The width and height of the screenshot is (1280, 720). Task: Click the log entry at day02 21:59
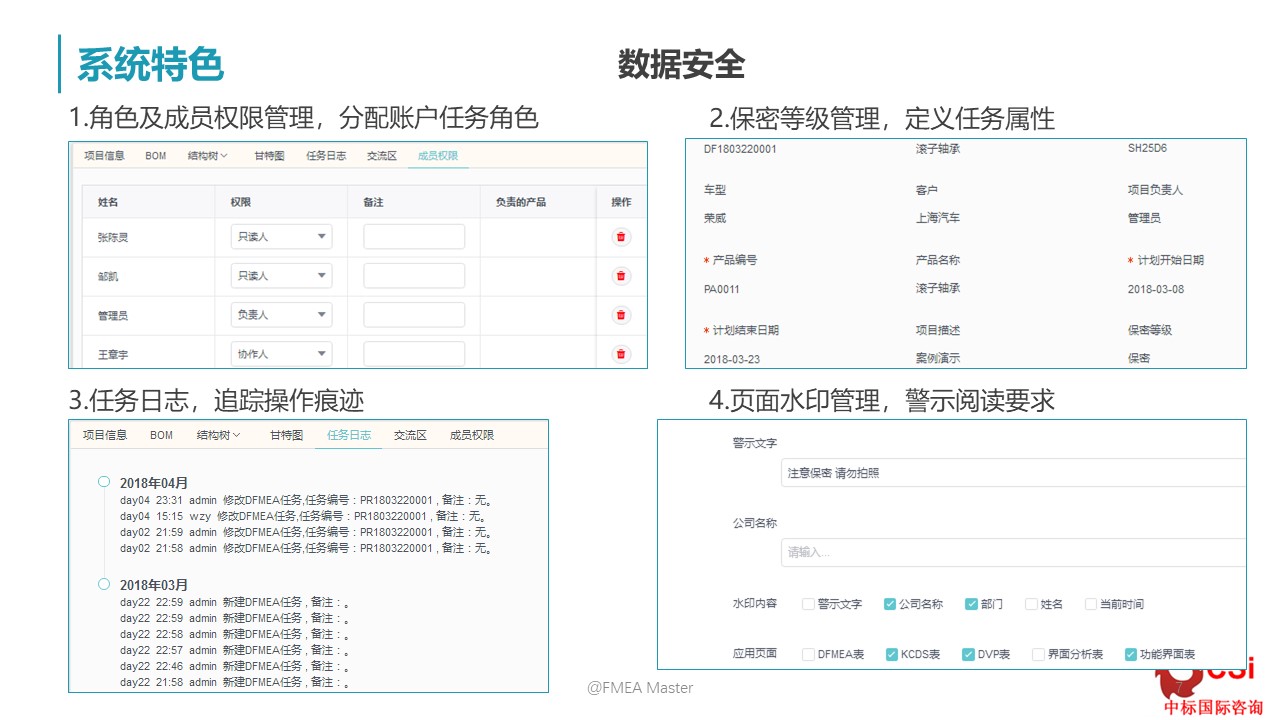point(306,532)
